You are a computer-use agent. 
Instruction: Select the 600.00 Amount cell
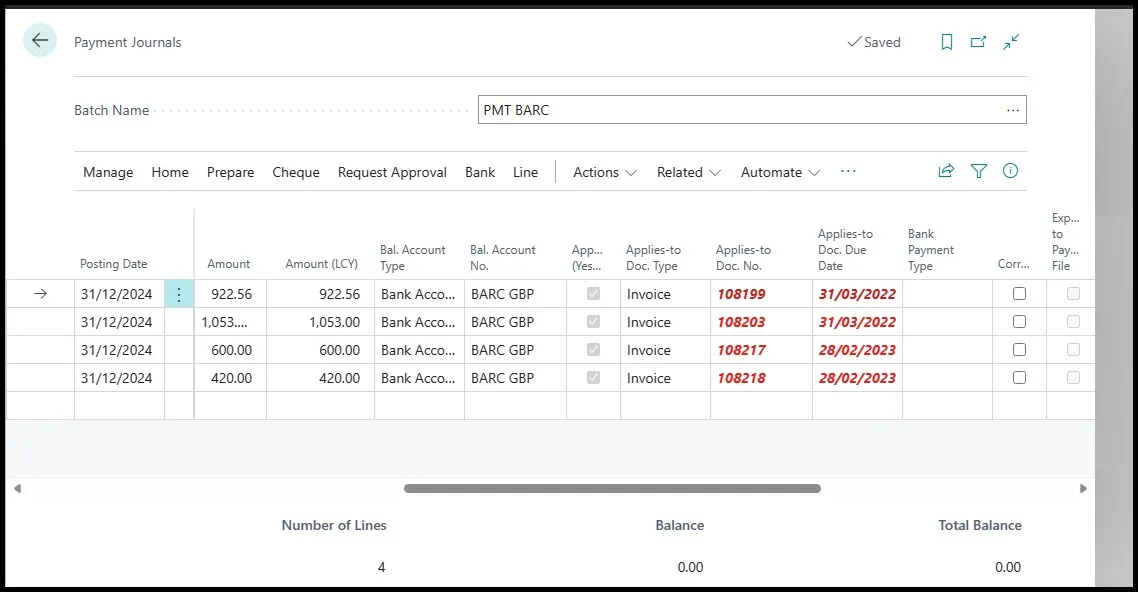coord(230,350)
